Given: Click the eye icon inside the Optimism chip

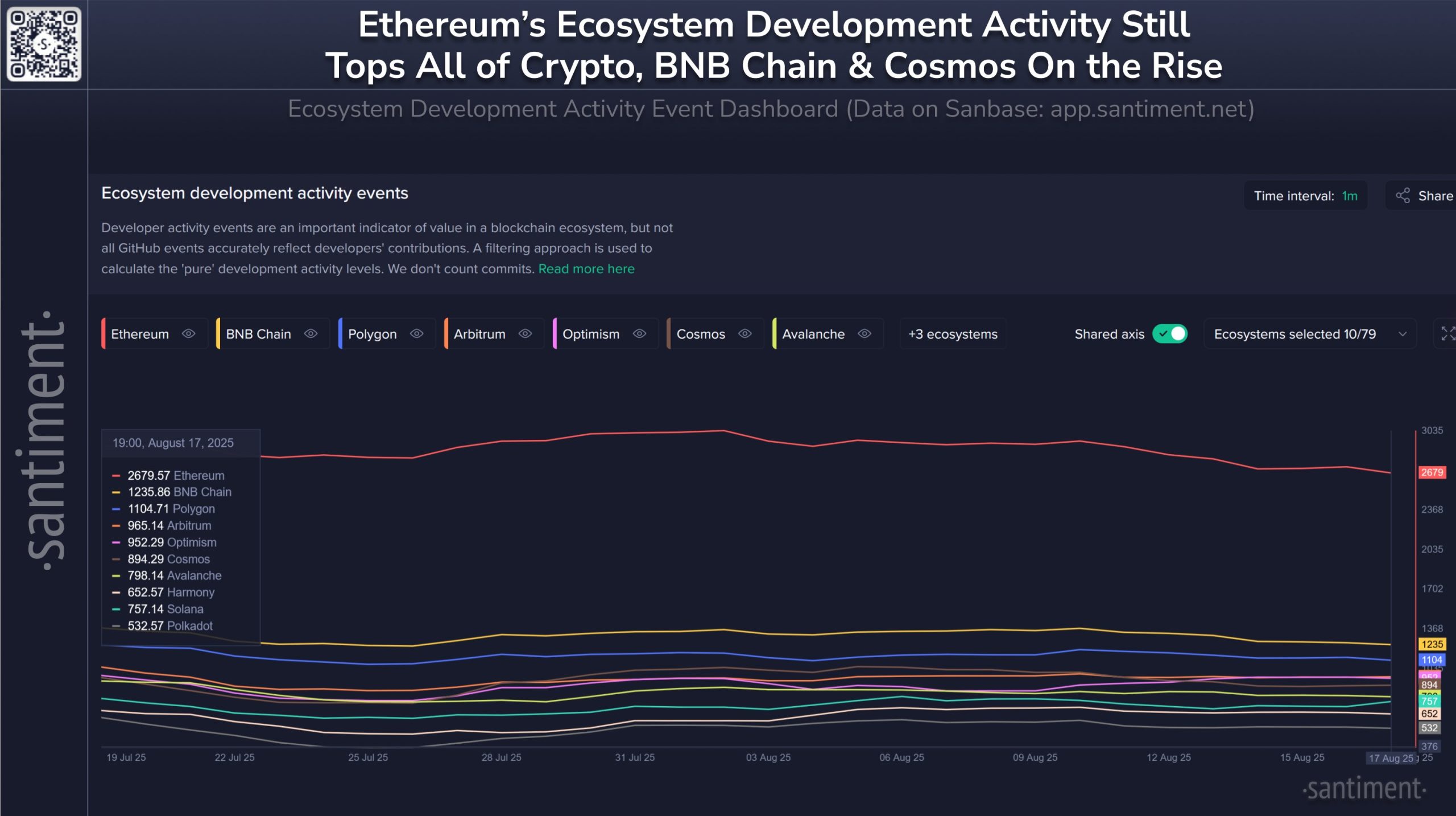Looking at the screenshot, I should 638,334.
